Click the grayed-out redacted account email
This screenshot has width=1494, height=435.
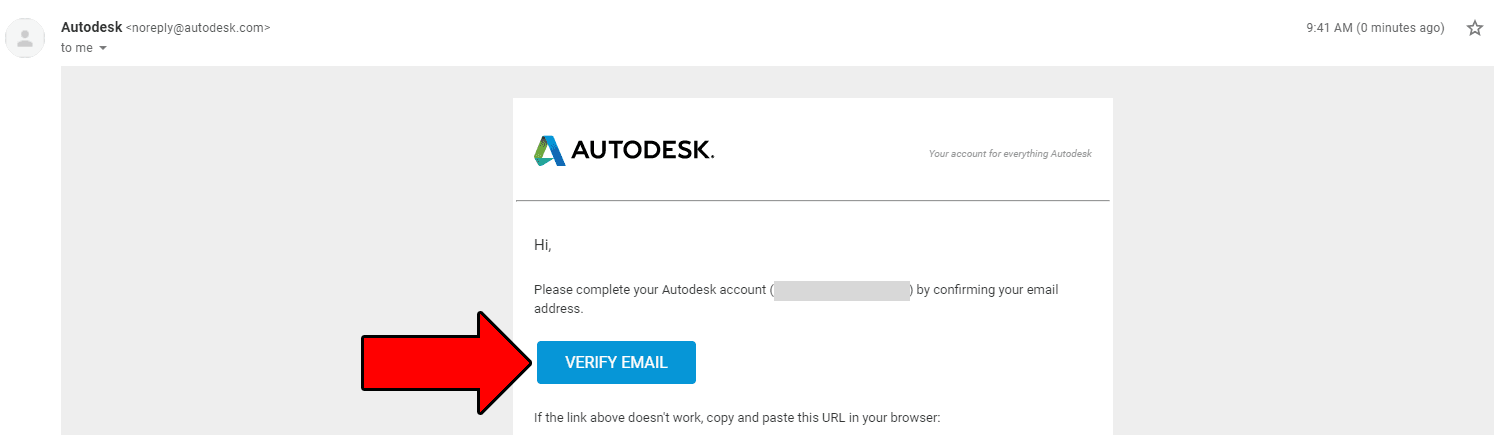point(842,291)
